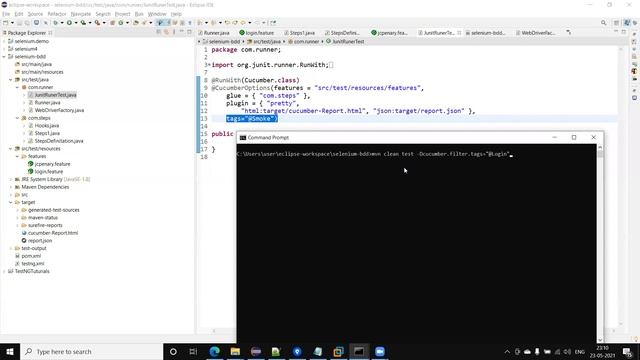Select the Java perspective icon

point(627,23)
